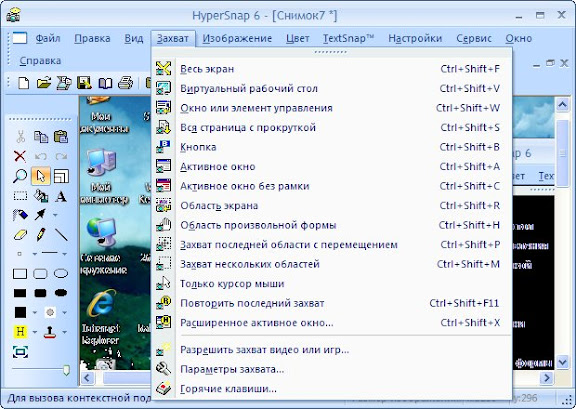Screen dimensions: 576x409
Task: Select the rectangular selection tool
Action: tap(20, 195)
